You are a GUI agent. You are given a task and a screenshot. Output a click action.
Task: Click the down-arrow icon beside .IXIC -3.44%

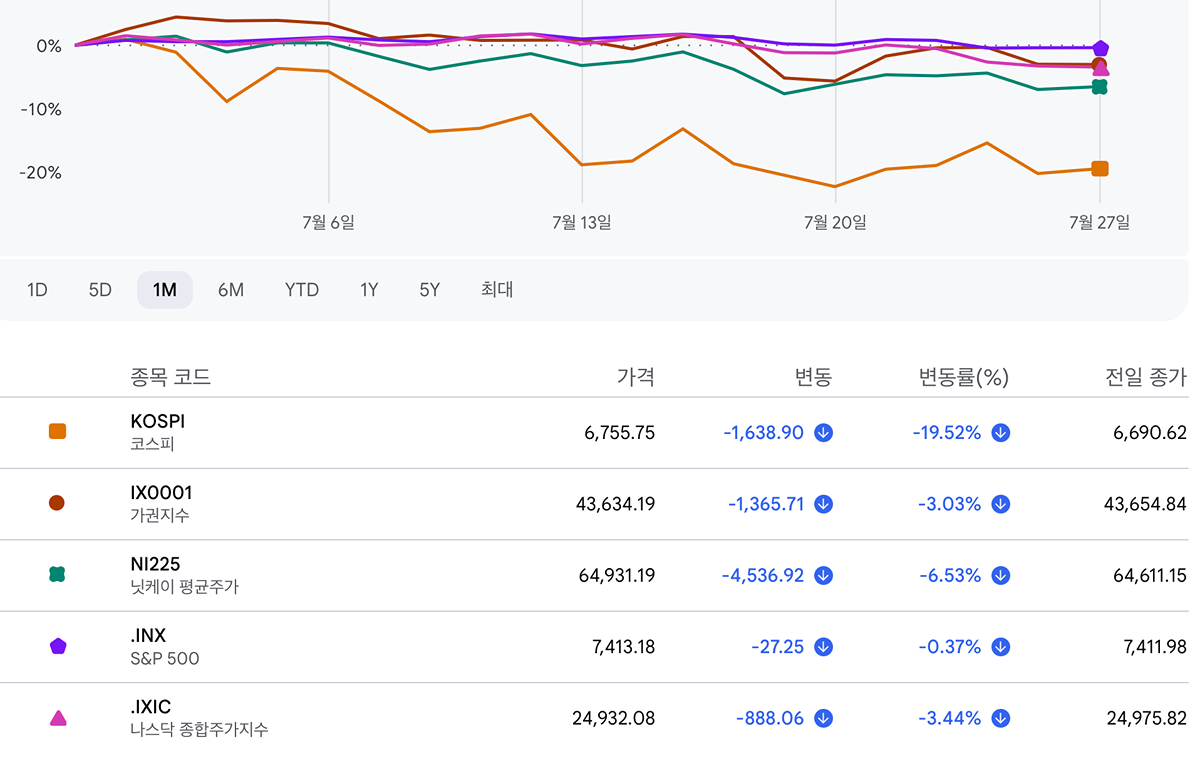click(1001, 718)
